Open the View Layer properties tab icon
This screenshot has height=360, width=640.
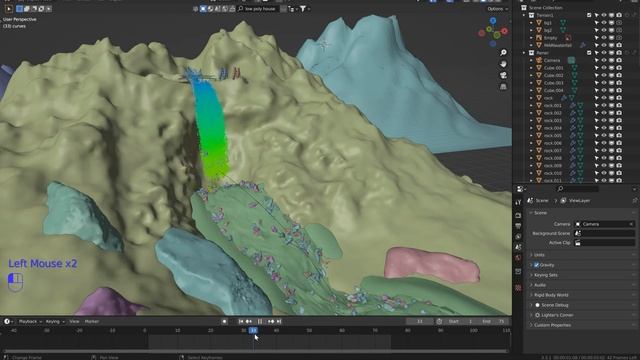pos(518,236)
